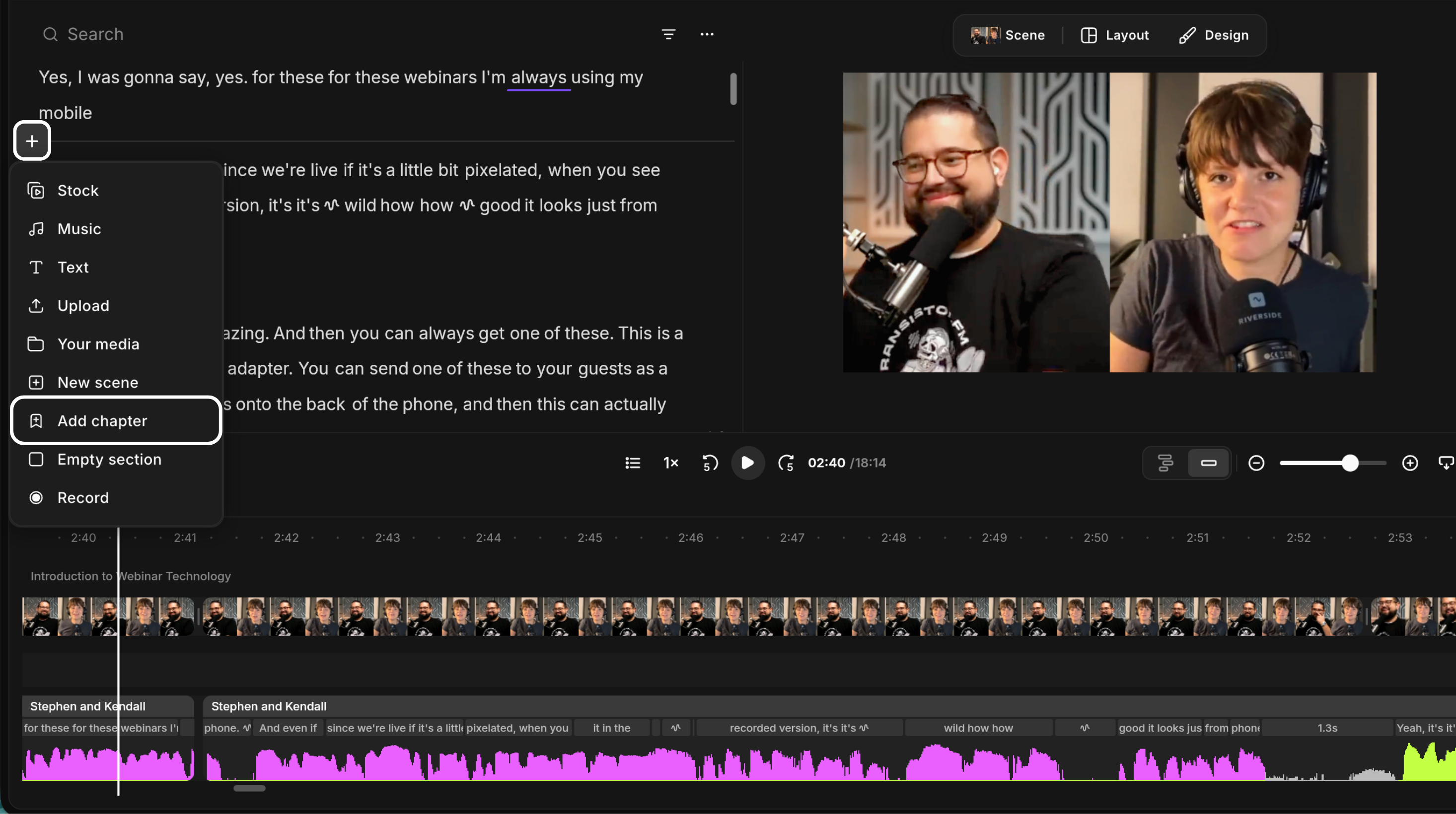Select Empty section menu entry
This screenshot has width=1456, height=814.
tap(116, 459)
